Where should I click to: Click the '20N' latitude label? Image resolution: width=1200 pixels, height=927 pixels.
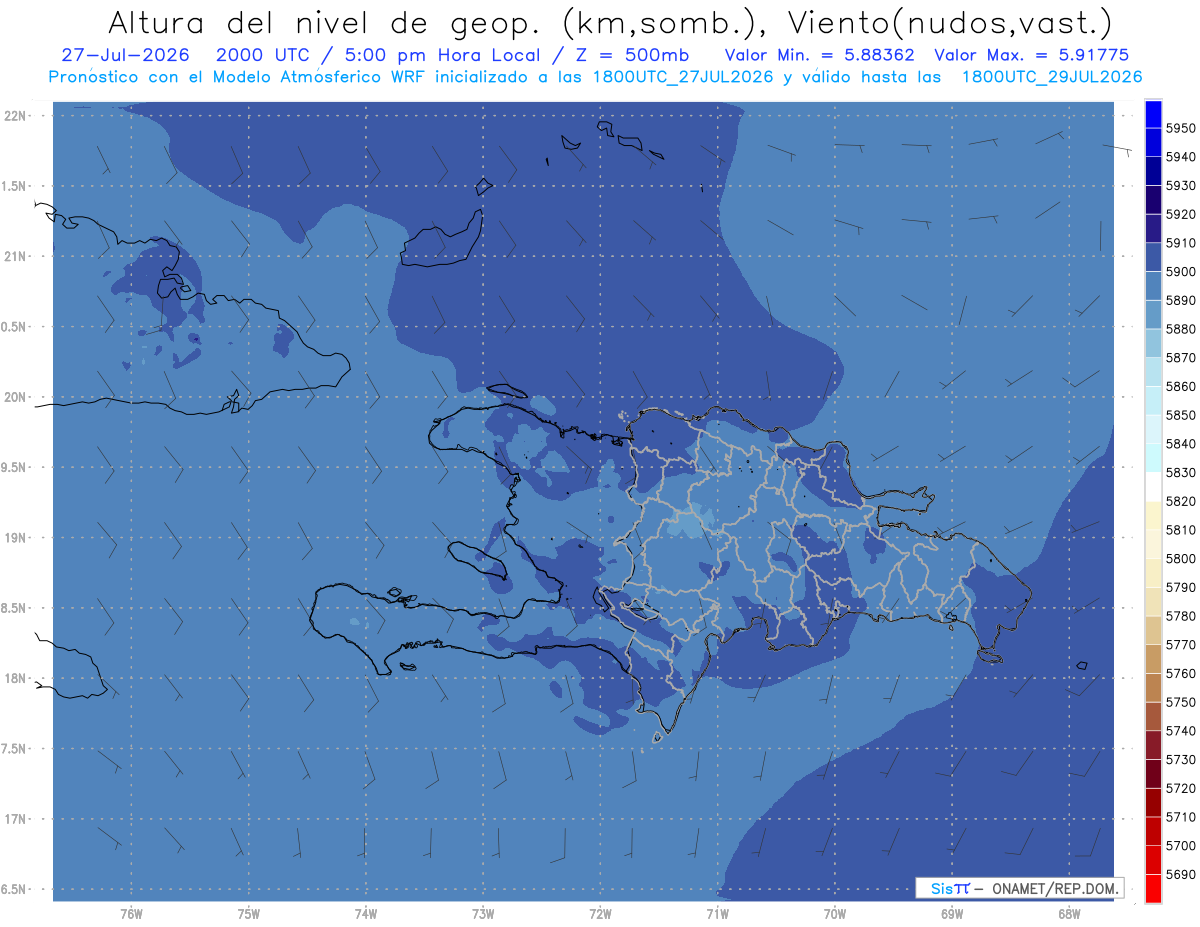(17, 397)
